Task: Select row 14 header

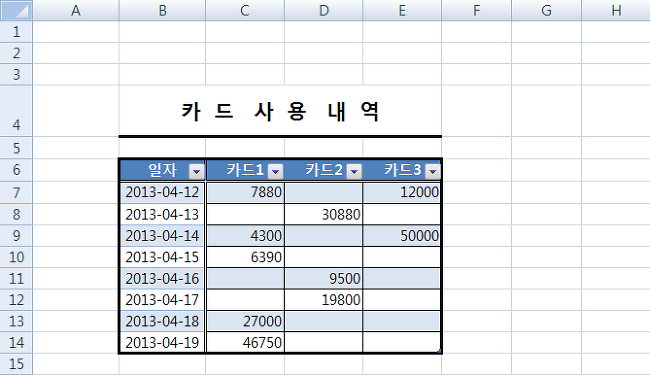Action: [x=16, y=343]
